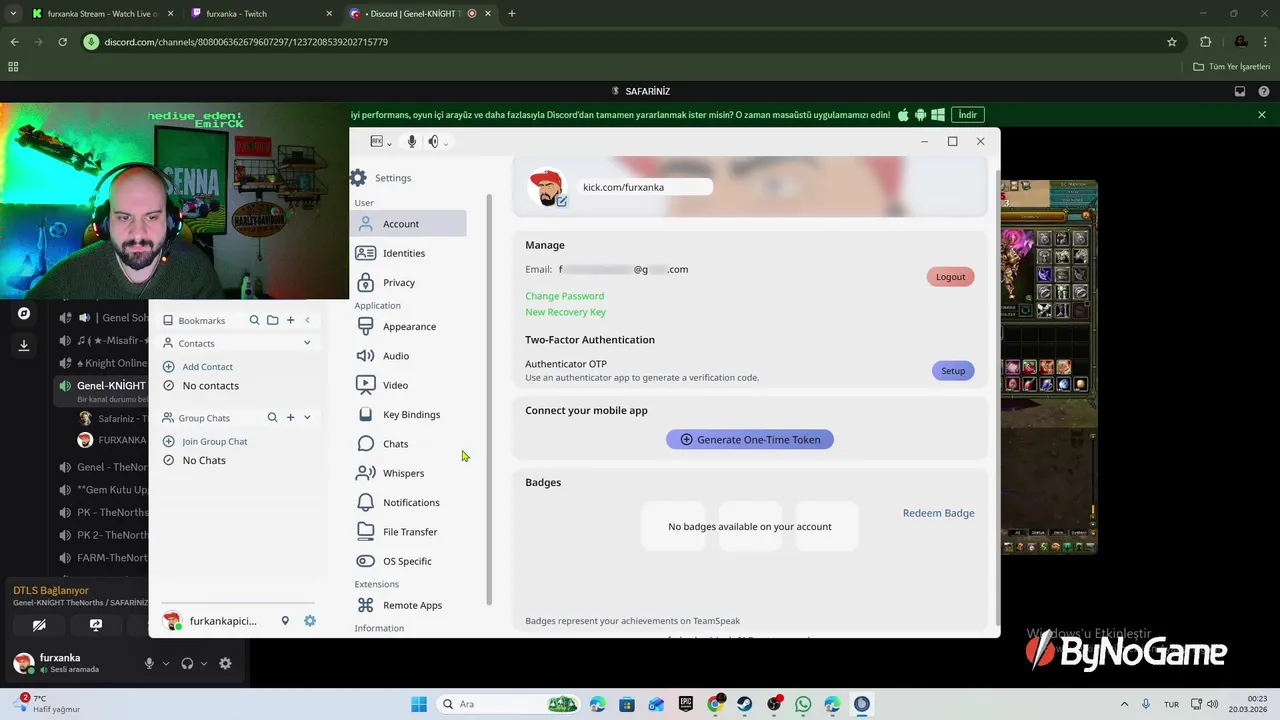Open Key Bindings settings
This screenshot has height=720, width=1280.
click(x=409, y=414)
